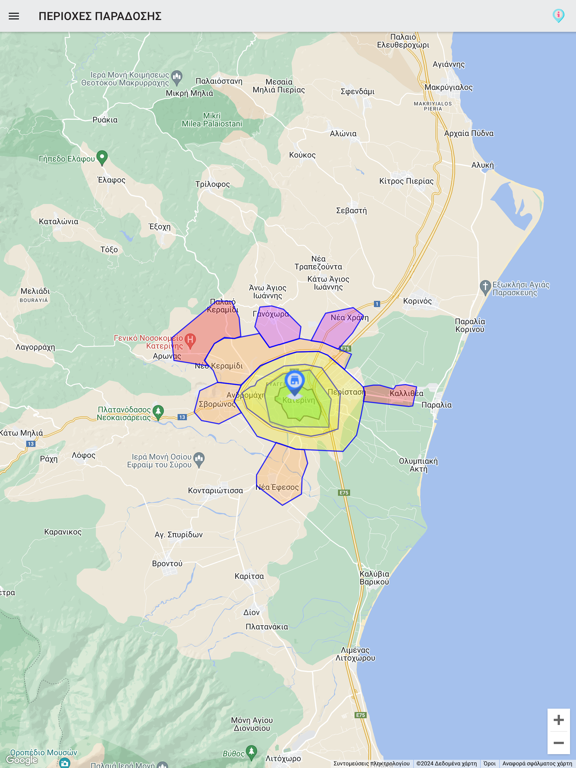Click the Βροντού village label
This screenshot has height=768, width=576.
167,564
